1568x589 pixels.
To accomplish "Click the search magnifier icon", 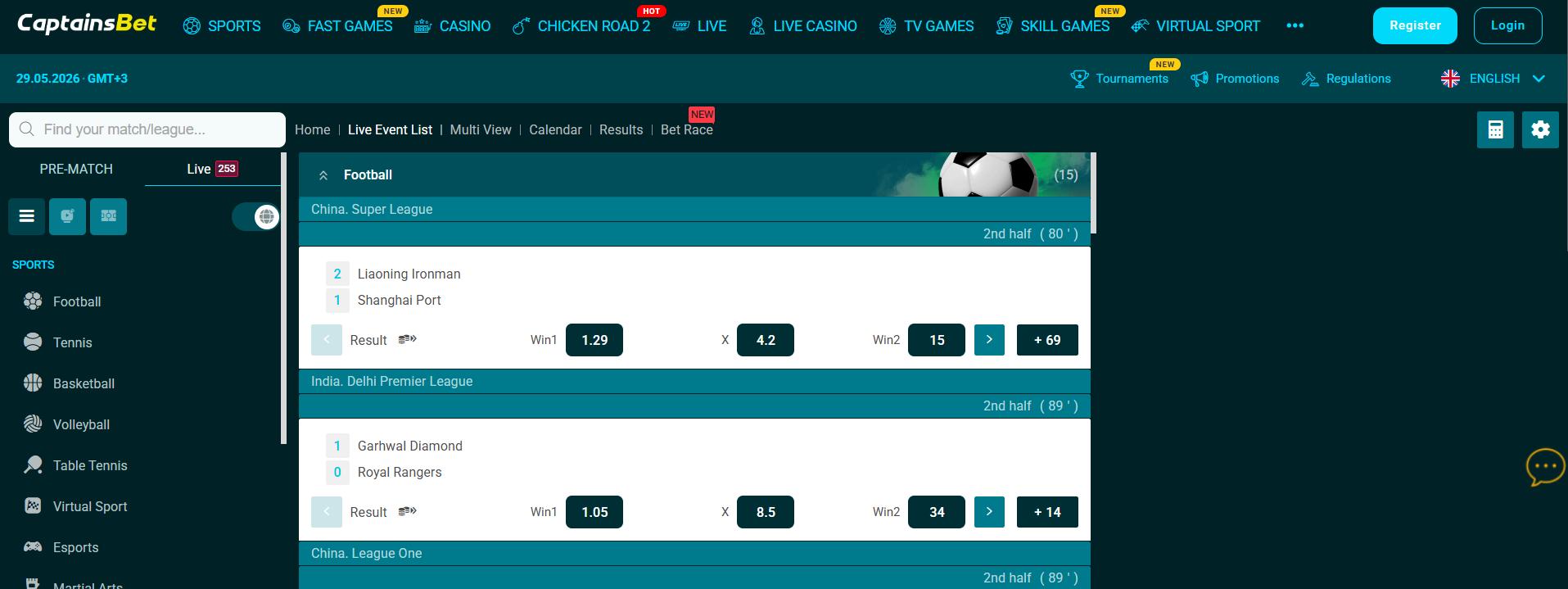I will (x=27, y=129).
